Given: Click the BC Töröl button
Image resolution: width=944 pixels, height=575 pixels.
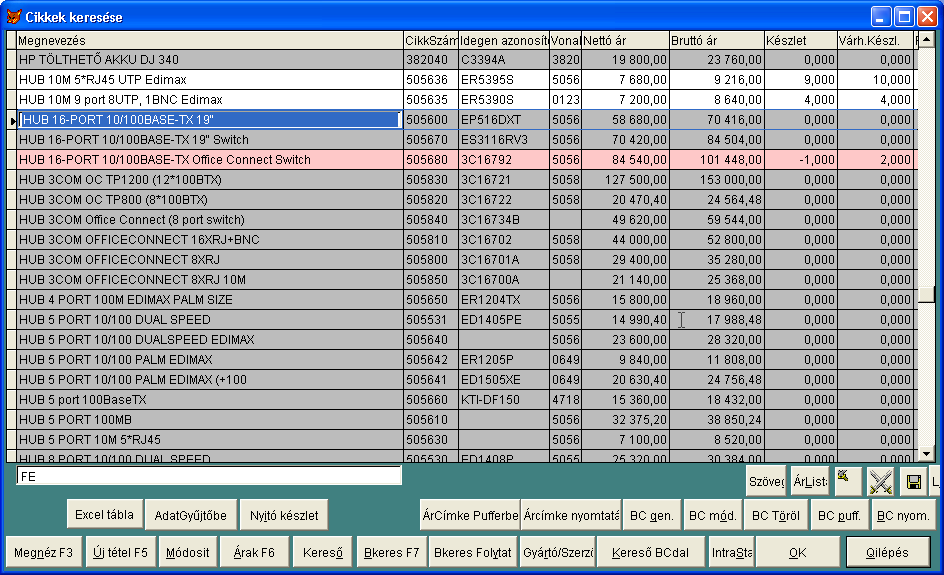Looking at the screenshot, I should pos(775,515).
